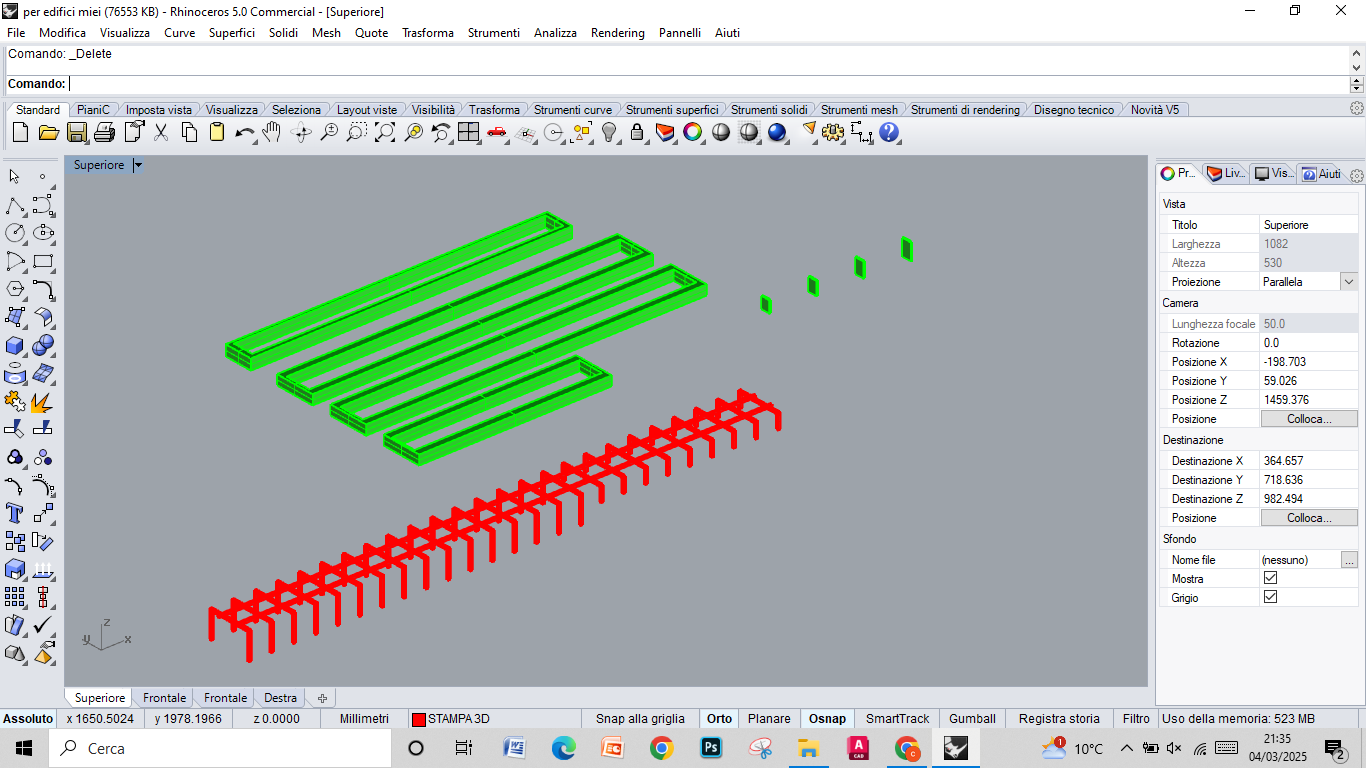
Task: Click the blue Render sphere icon
Action: click(x=777, y=132)
